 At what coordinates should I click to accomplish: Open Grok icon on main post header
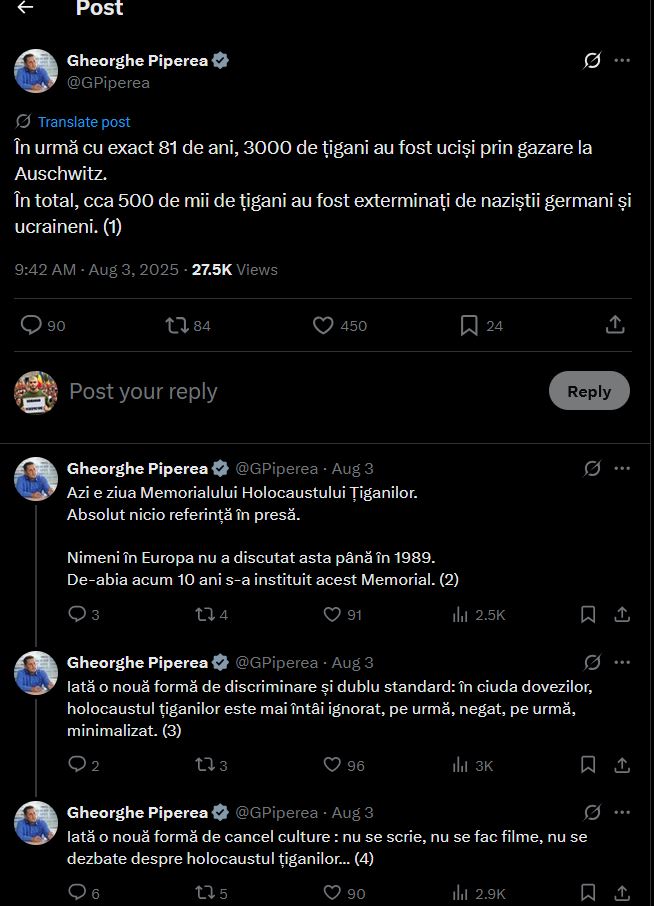(592, 61)
